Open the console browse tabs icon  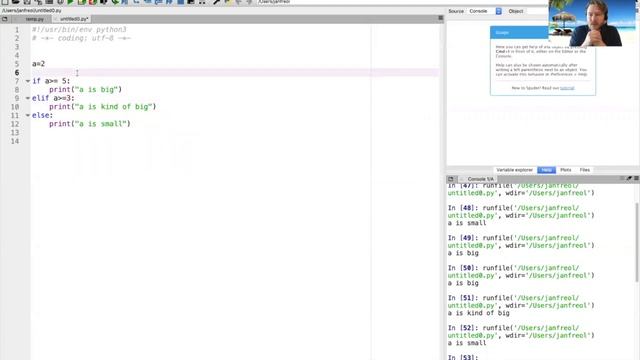451,179
